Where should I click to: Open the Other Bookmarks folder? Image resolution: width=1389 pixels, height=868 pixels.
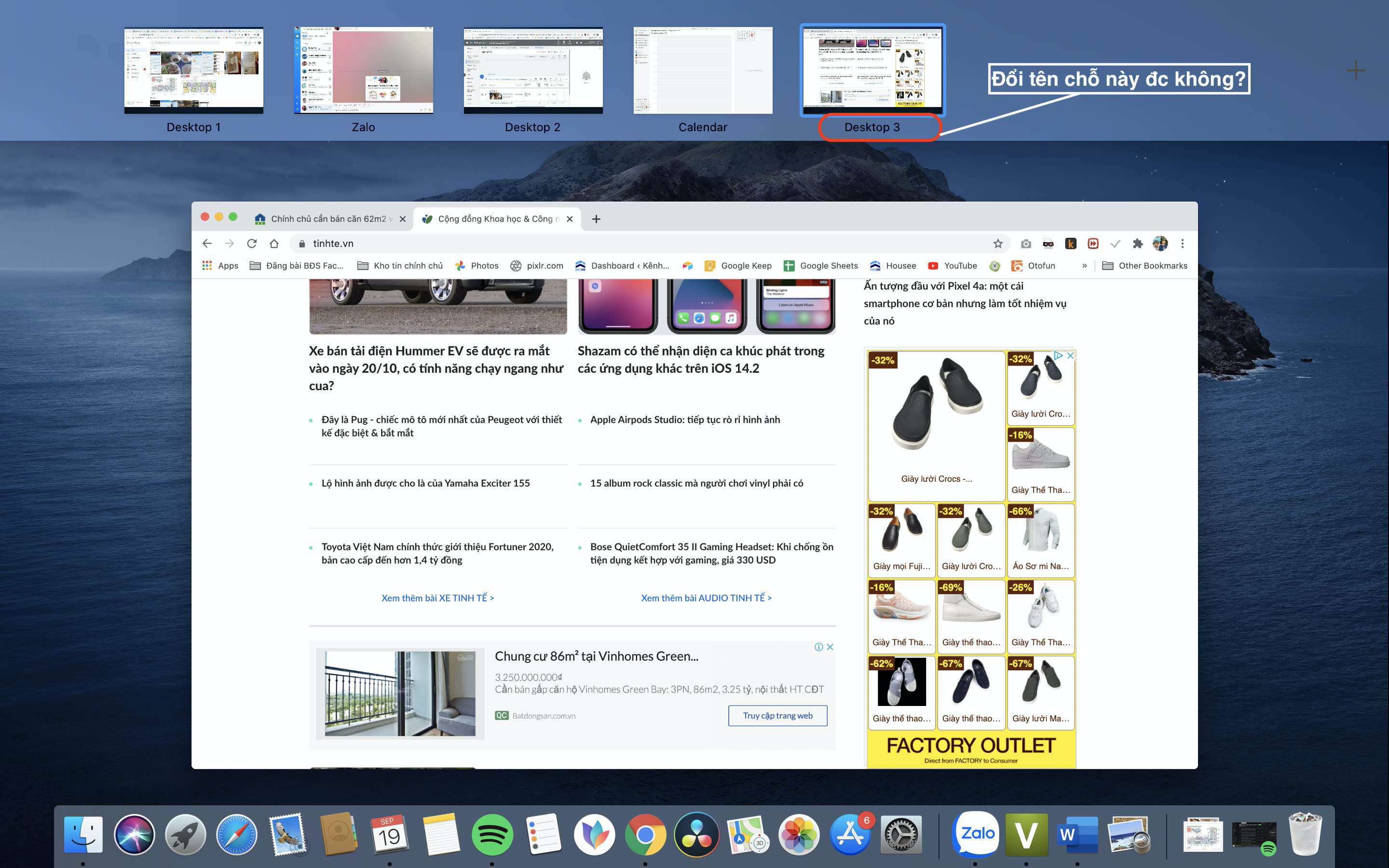click(1144, 266)
